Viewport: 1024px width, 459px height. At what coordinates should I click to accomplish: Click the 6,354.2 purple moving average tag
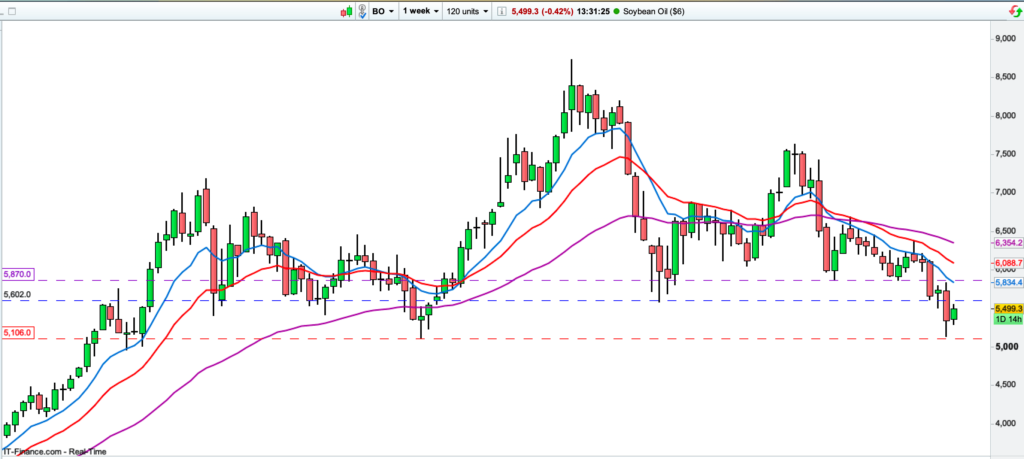1005,243
